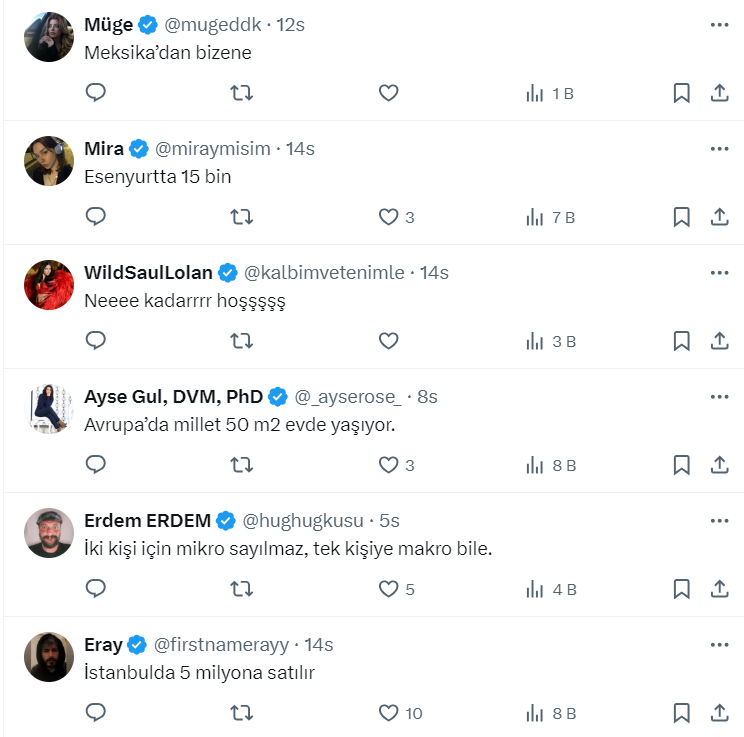744x737 pixels.
Task: Open more options on WildSaulLolan's tweet
Action: (719, 273)
